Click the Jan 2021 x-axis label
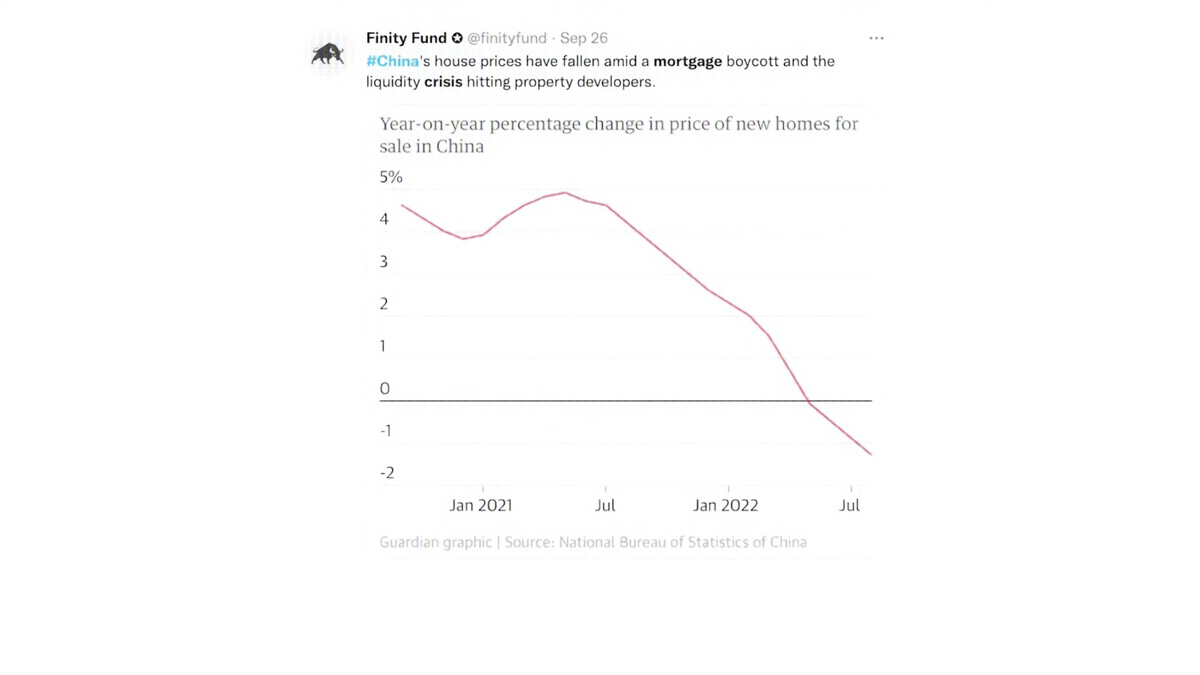The height and width of the screenshot is (675, 1200). tap(481, 505)
